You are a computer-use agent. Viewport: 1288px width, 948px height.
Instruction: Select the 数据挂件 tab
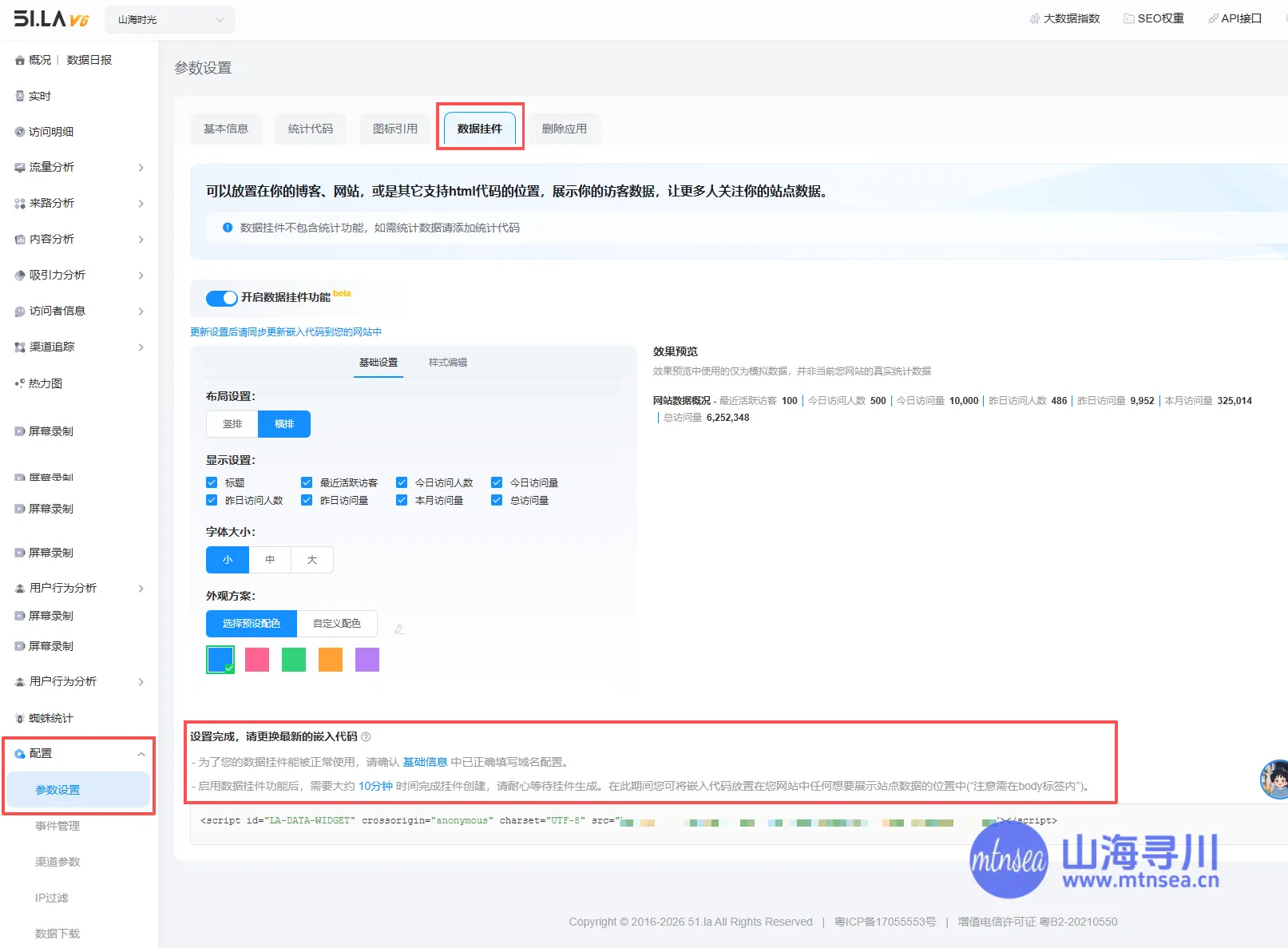point(480,129)
